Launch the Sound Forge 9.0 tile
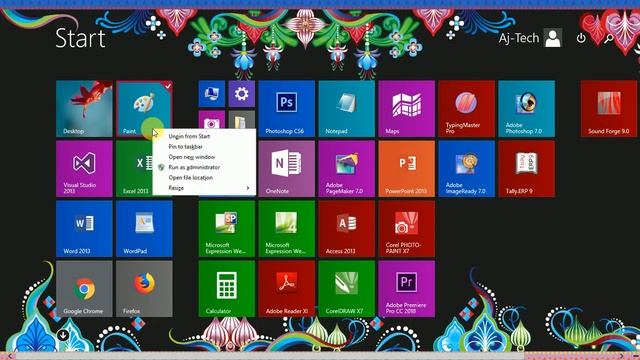This screenshot has height=360, width=640. point(609,109)
